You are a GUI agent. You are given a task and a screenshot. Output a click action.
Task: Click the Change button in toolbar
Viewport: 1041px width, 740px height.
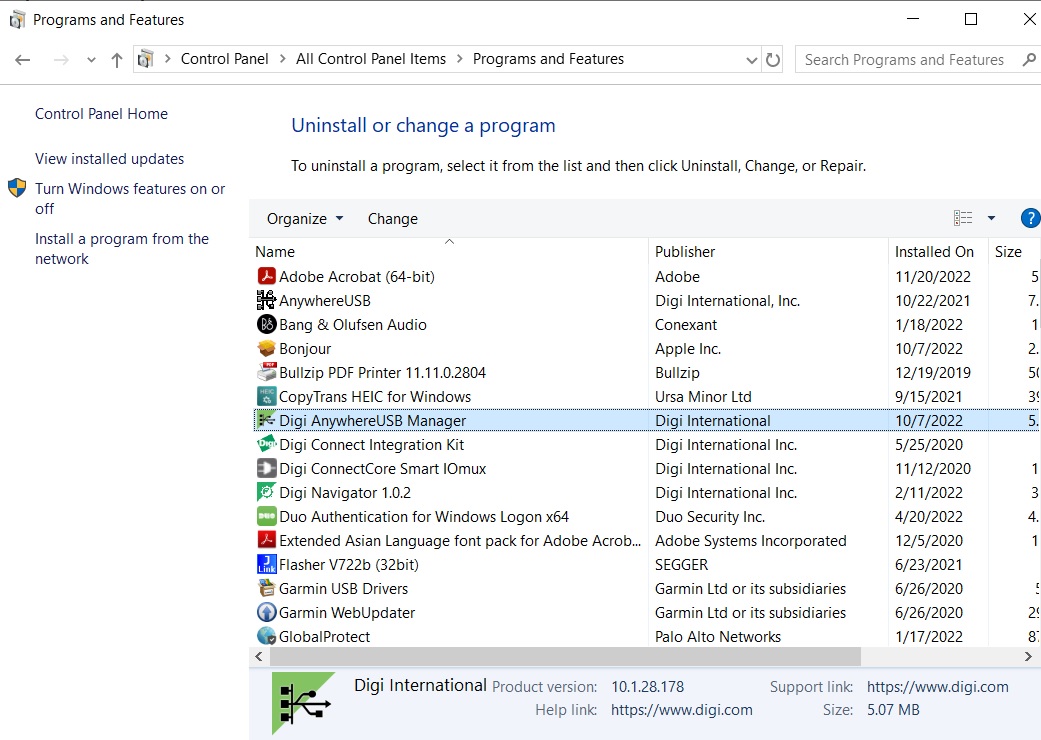click(393, 218)
